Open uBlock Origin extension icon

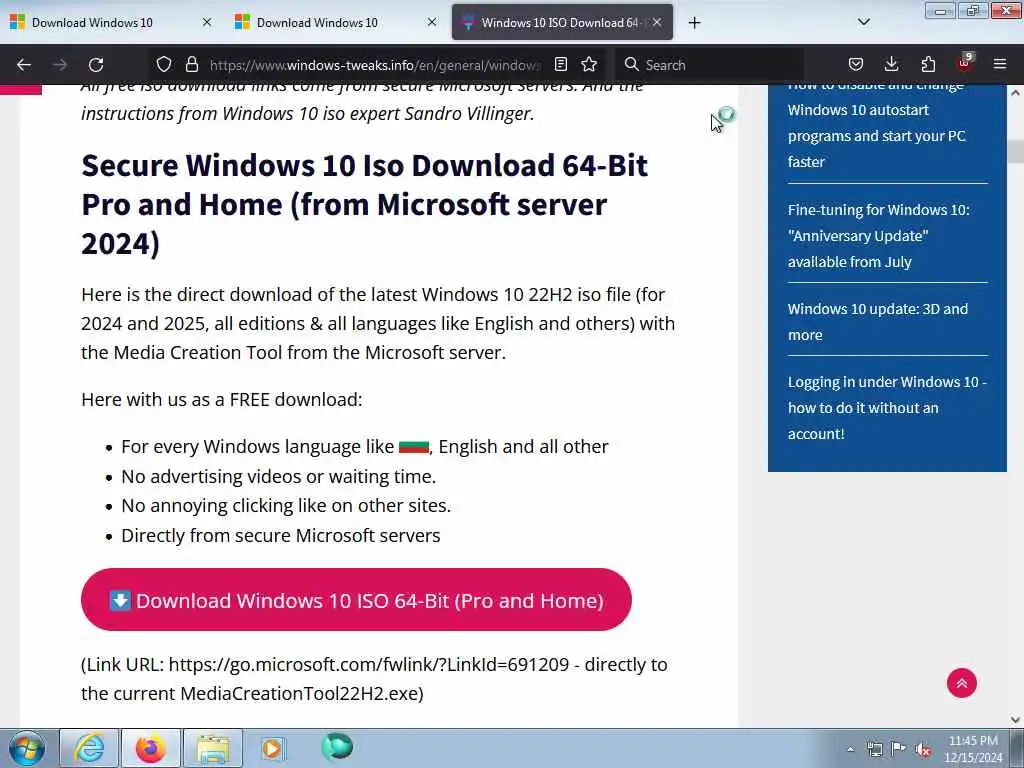coord(965,63)
